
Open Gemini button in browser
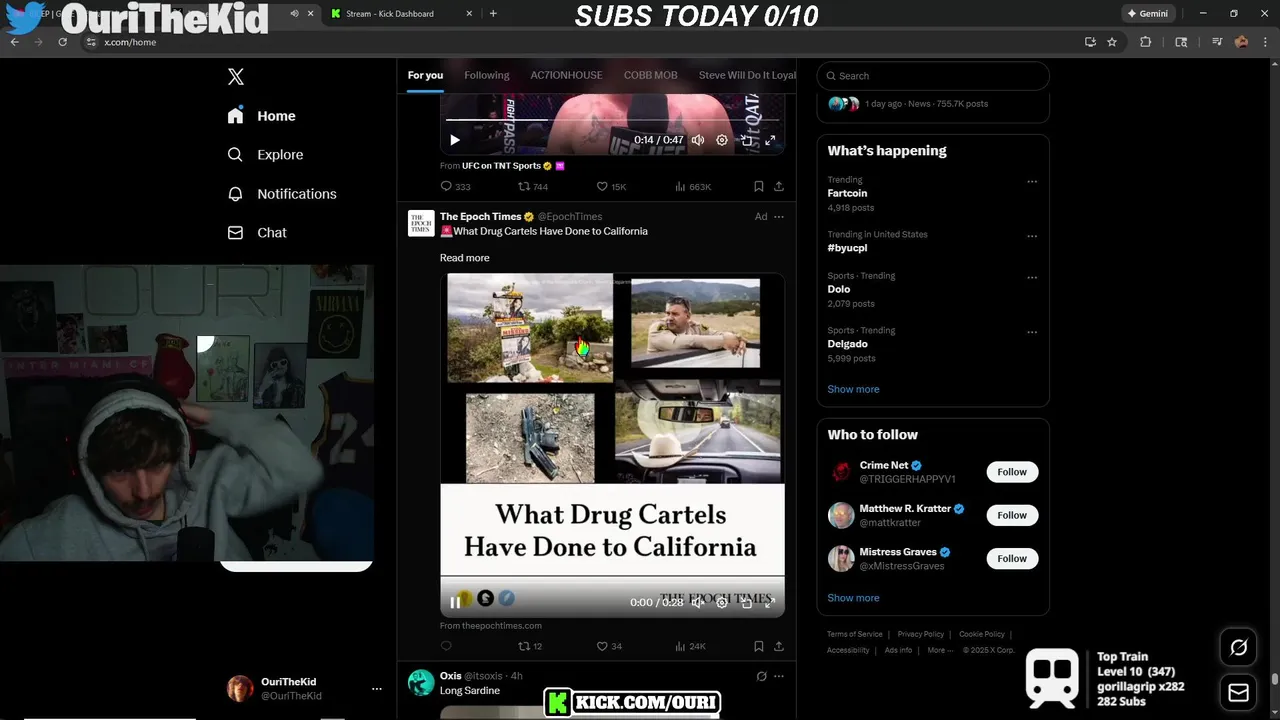pos(1147,14)
